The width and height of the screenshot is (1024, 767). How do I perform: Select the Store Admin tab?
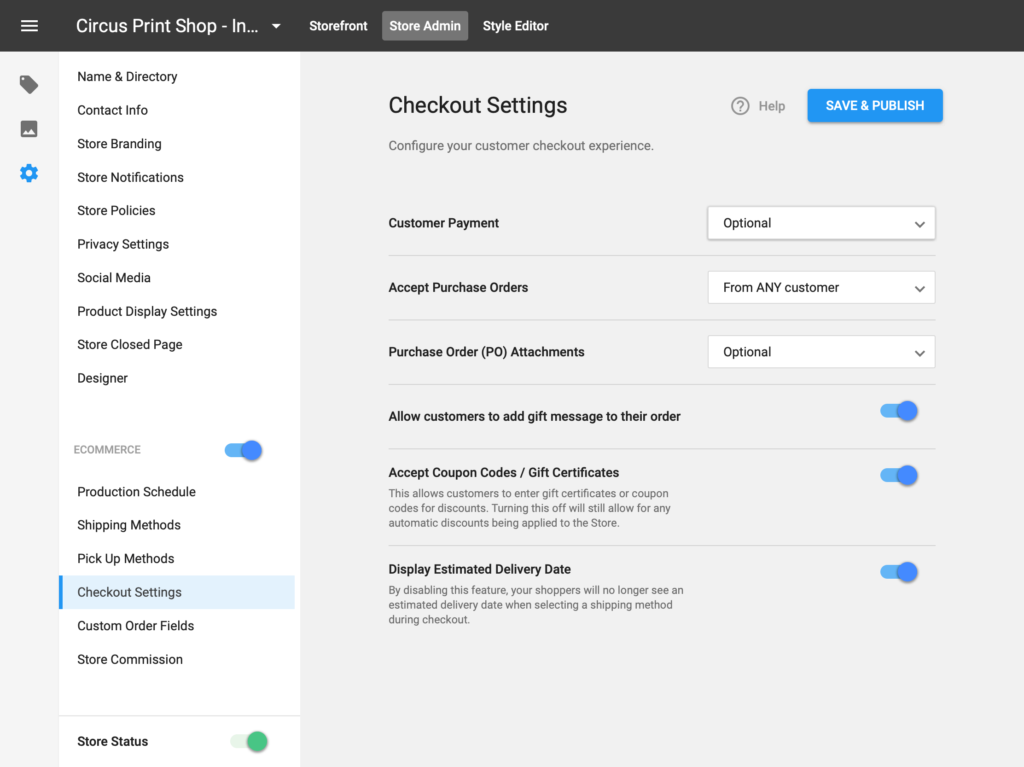coord(425,26)
